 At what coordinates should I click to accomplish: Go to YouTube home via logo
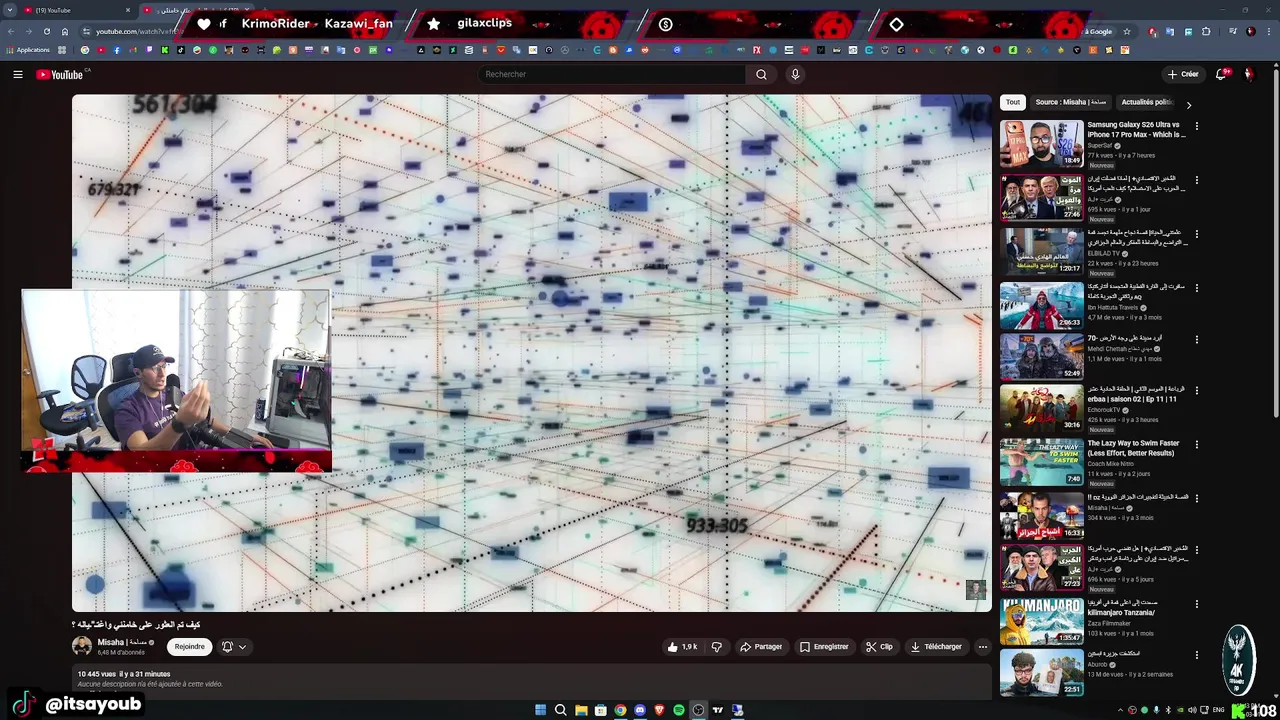click(x=60, y=74)
